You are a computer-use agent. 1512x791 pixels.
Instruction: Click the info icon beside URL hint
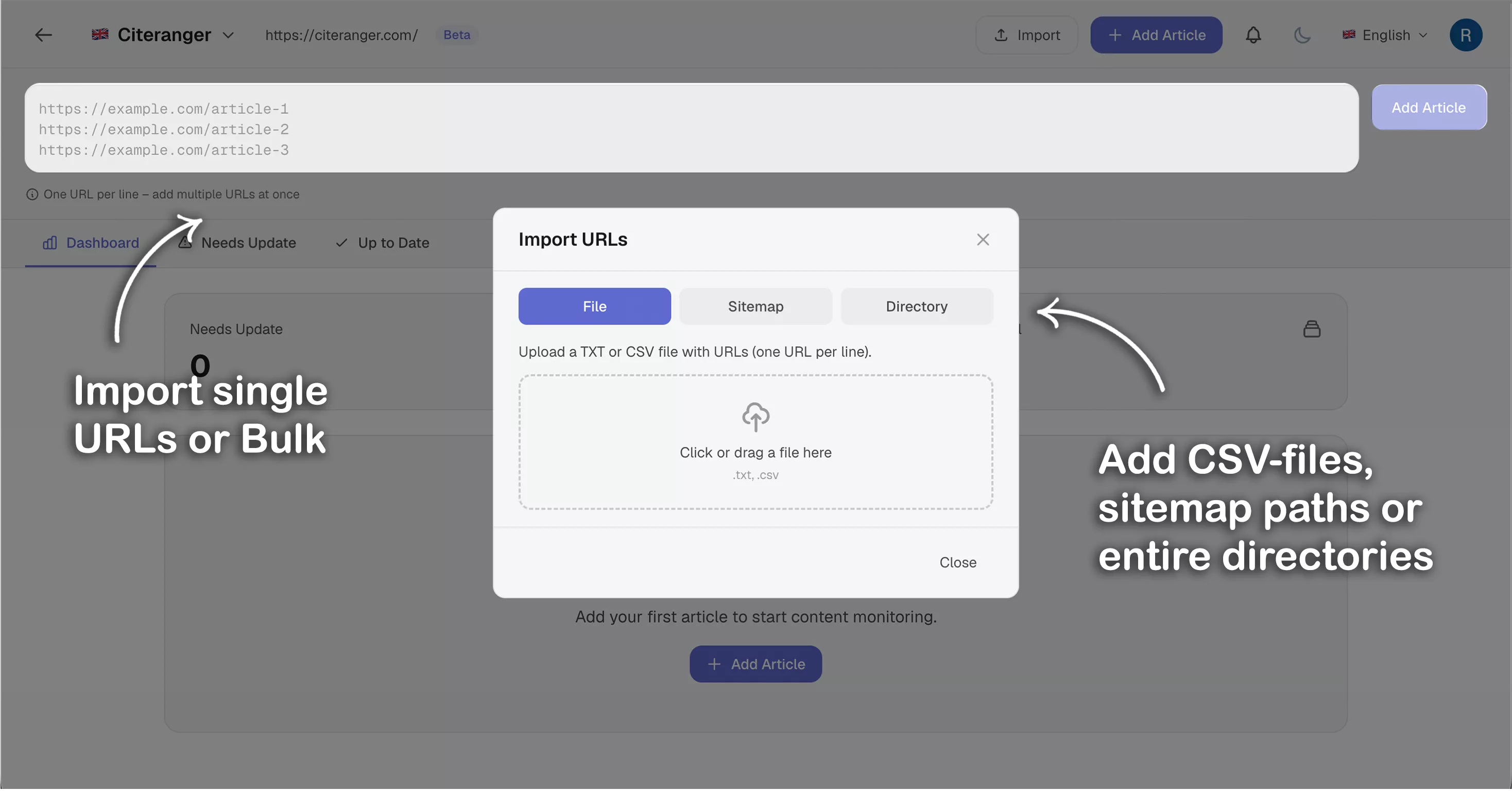(x=32, y=194)
